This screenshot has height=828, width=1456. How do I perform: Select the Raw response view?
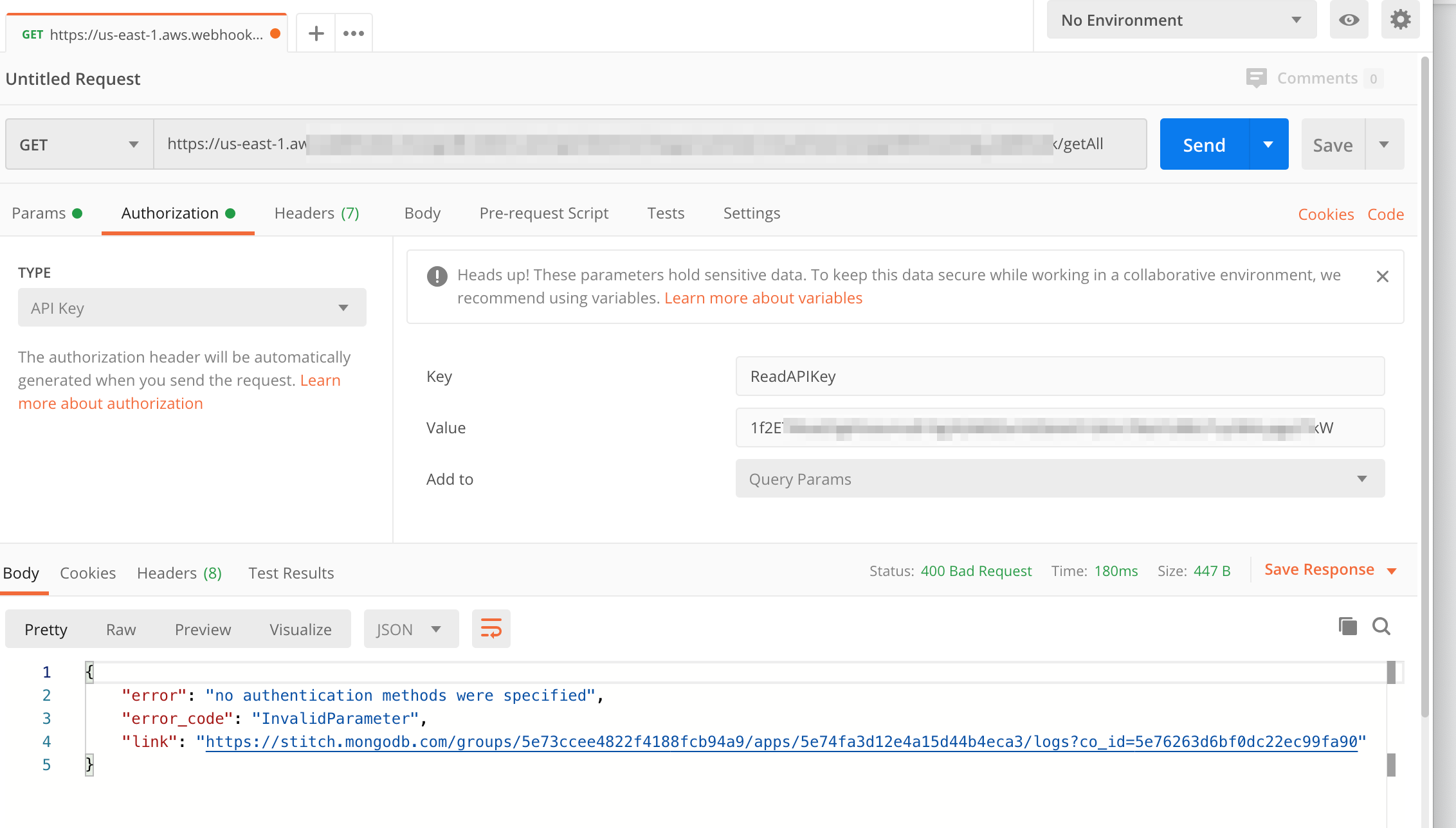pyautogui.click(x=121, y=629)
